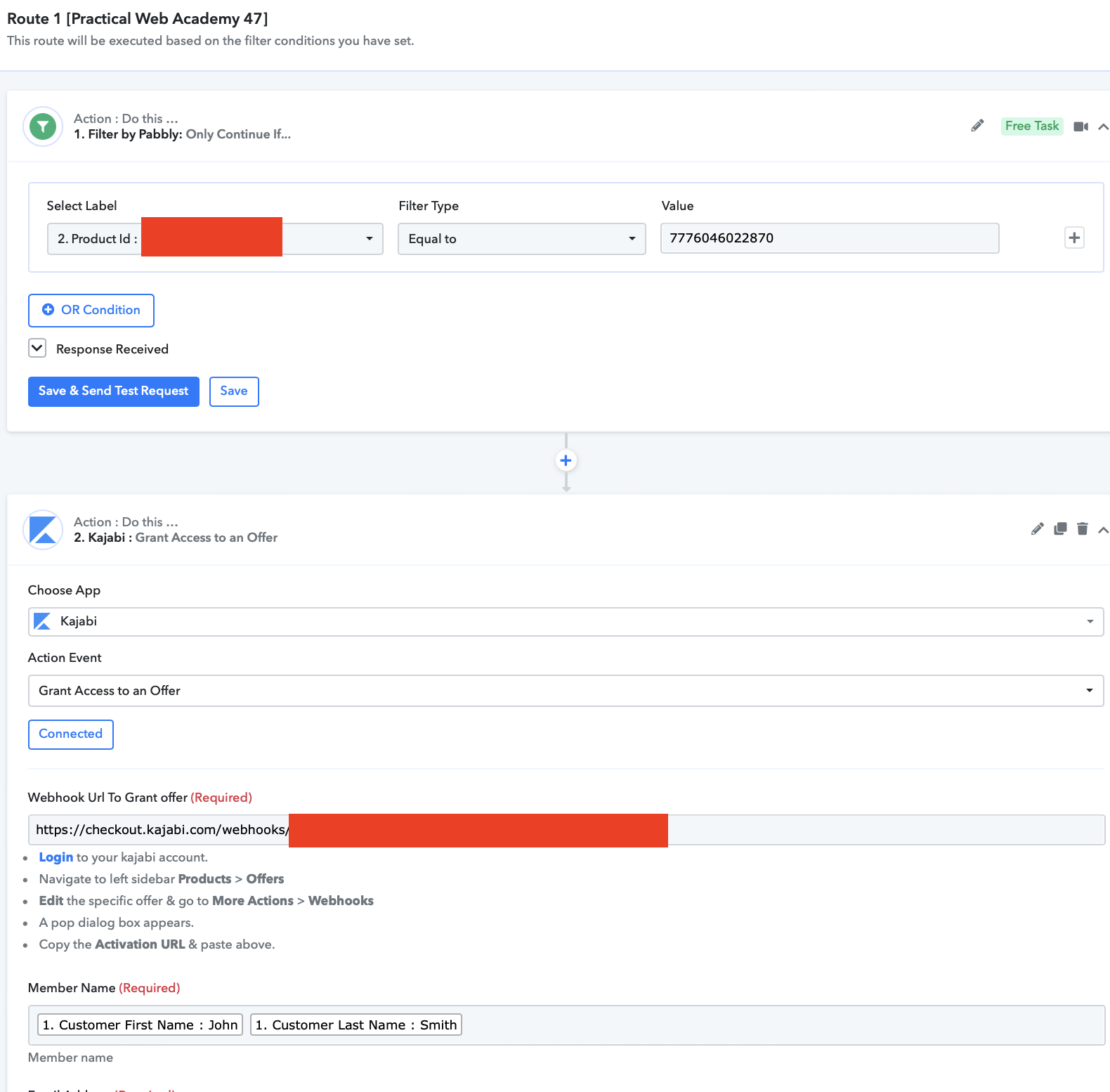The height and width of the screenshot is (1092, 1110).
Task: Open the Choose App dropdown
Action: pos(566,622)
